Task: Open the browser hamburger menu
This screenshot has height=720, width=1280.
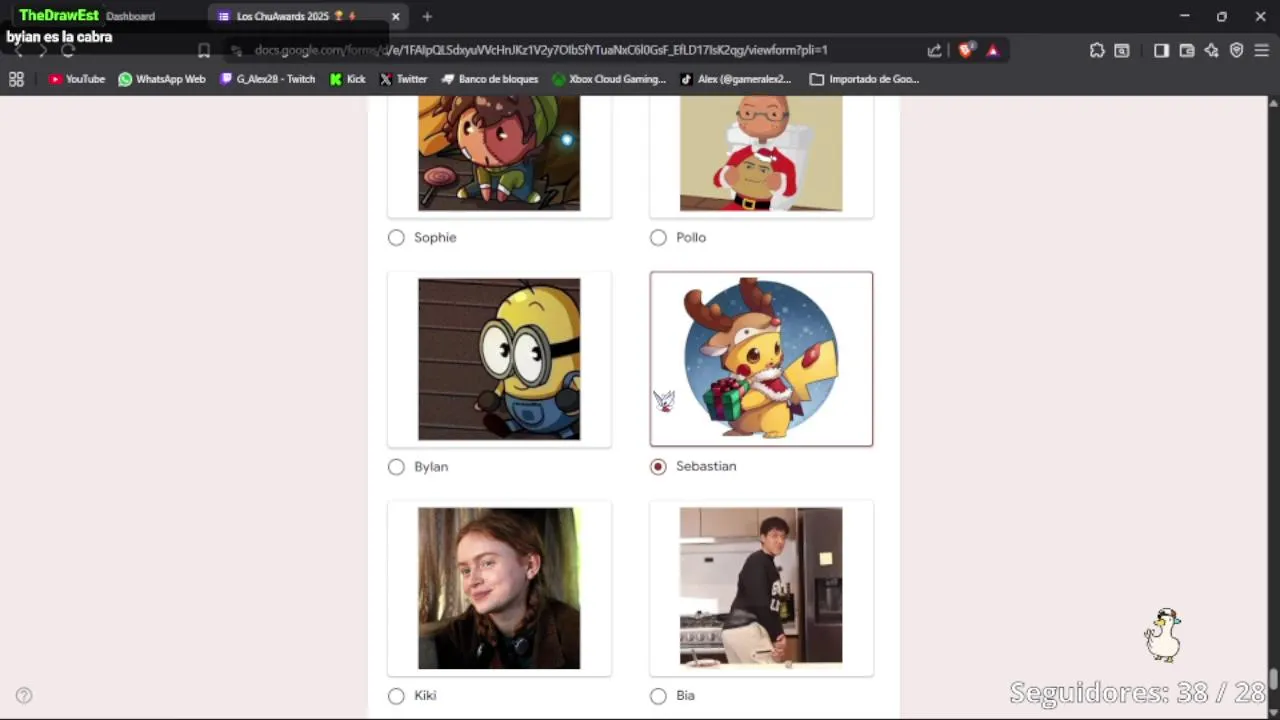Action: click(x=1262, y=50)
